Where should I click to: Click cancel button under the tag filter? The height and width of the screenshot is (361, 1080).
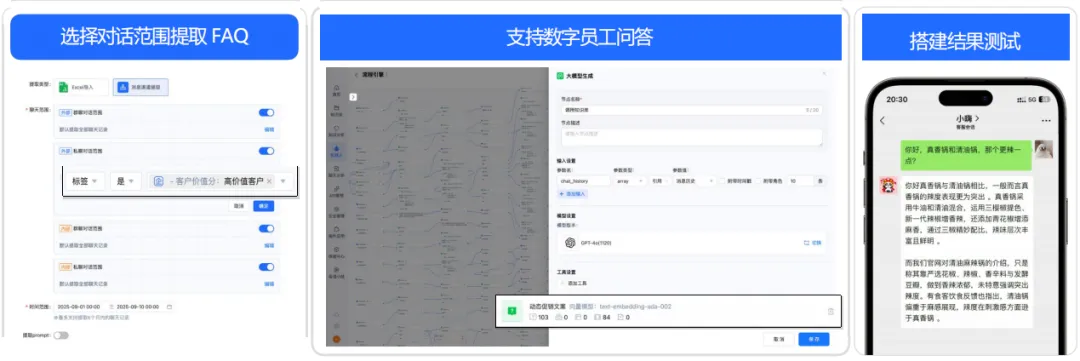pyautogui.click(x=239, y=205)
